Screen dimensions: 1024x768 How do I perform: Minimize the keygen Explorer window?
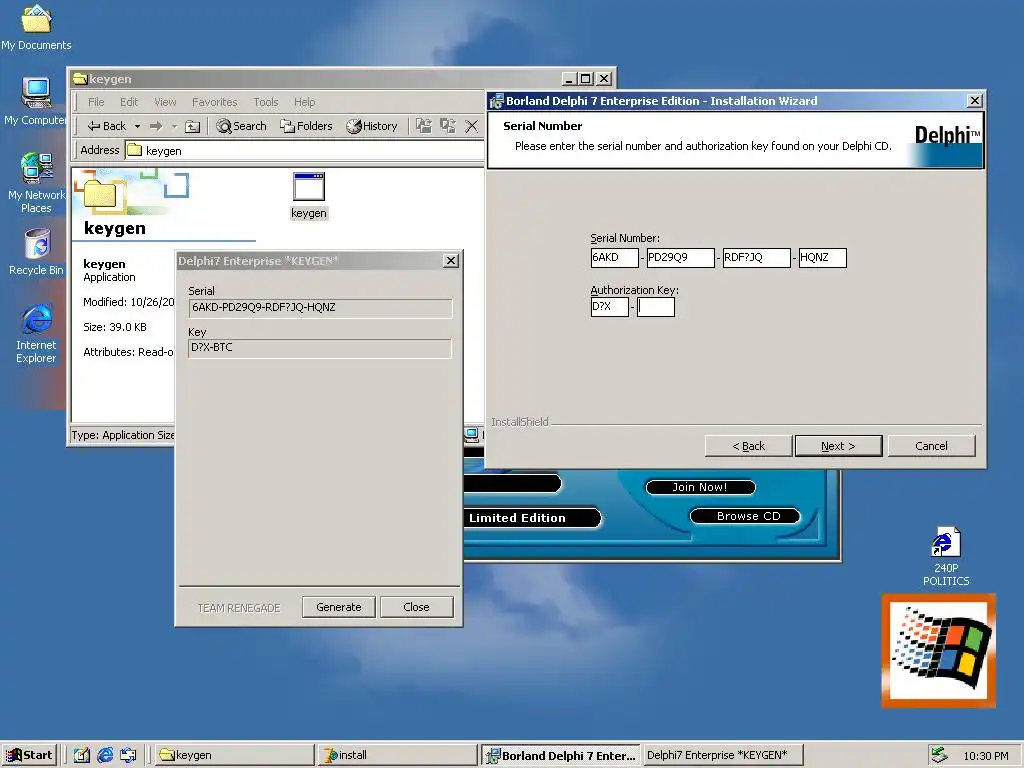[x=569, y=79]
